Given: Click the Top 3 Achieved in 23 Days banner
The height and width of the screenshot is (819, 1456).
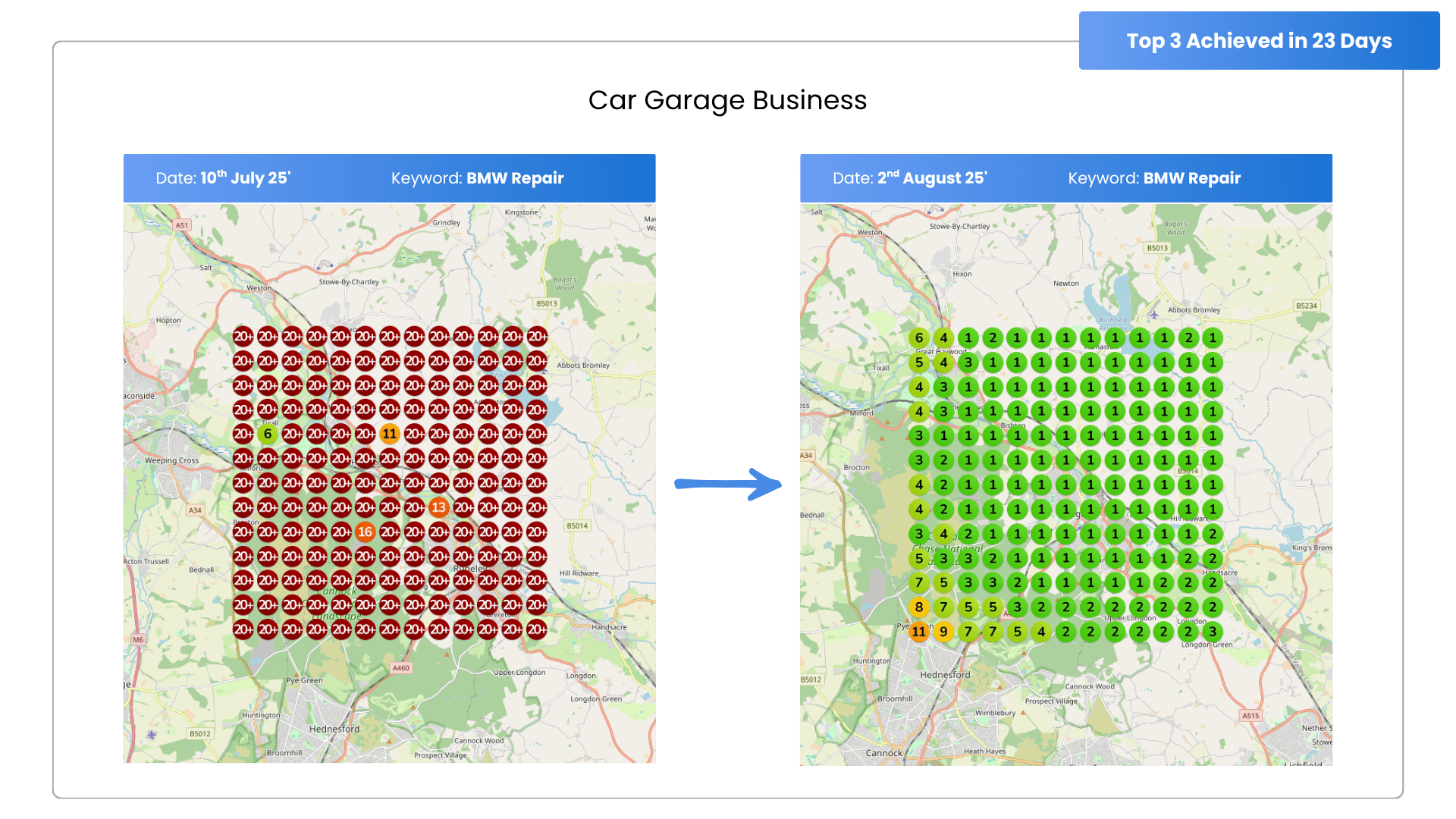Looking at the screenshot, I should (1259, 41).
